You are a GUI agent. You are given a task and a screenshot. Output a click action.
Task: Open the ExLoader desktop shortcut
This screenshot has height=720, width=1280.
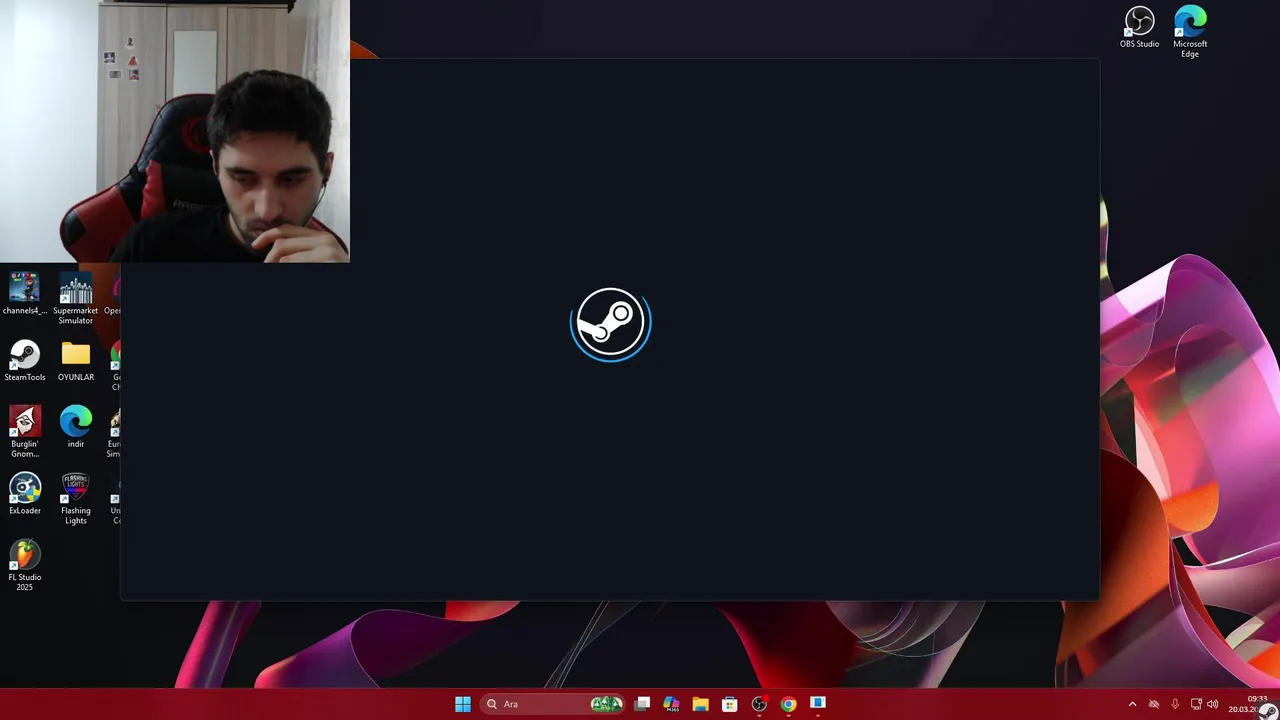[x=25, y=494]
